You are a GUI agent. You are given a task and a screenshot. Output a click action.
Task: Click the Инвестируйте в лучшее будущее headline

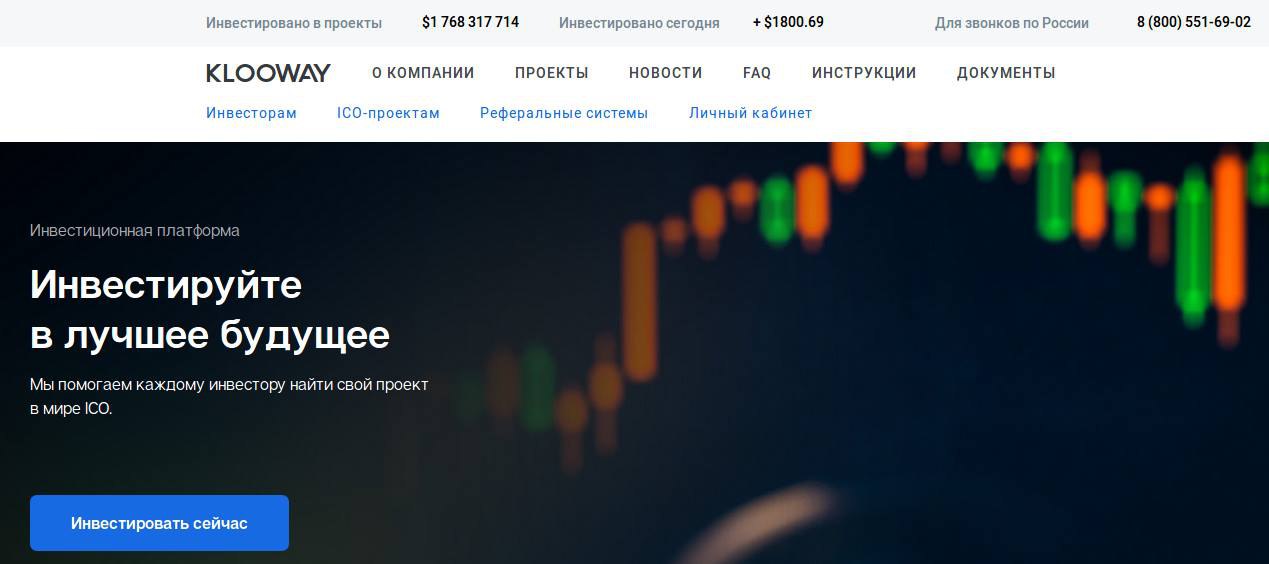point(210,310)
